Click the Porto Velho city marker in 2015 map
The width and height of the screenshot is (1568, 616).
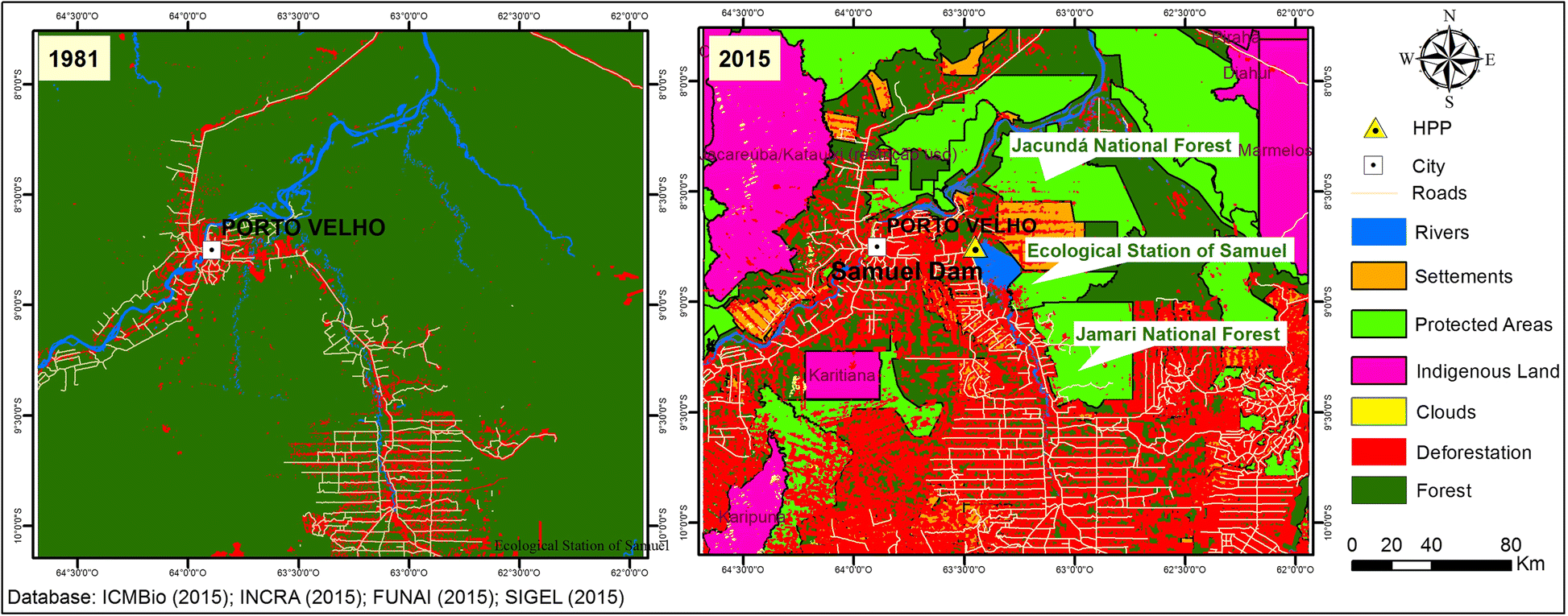(877, 246)
